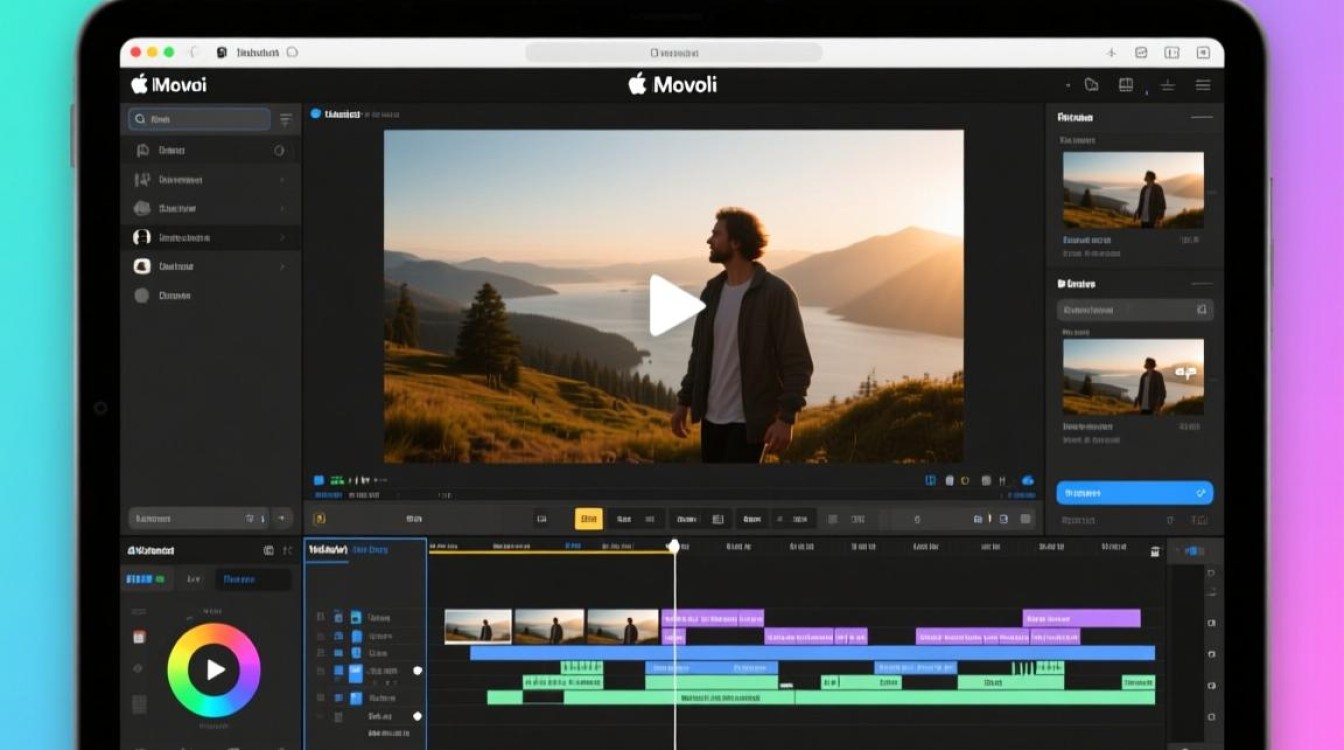Go back using the title bar chevron

coord(193,52)
